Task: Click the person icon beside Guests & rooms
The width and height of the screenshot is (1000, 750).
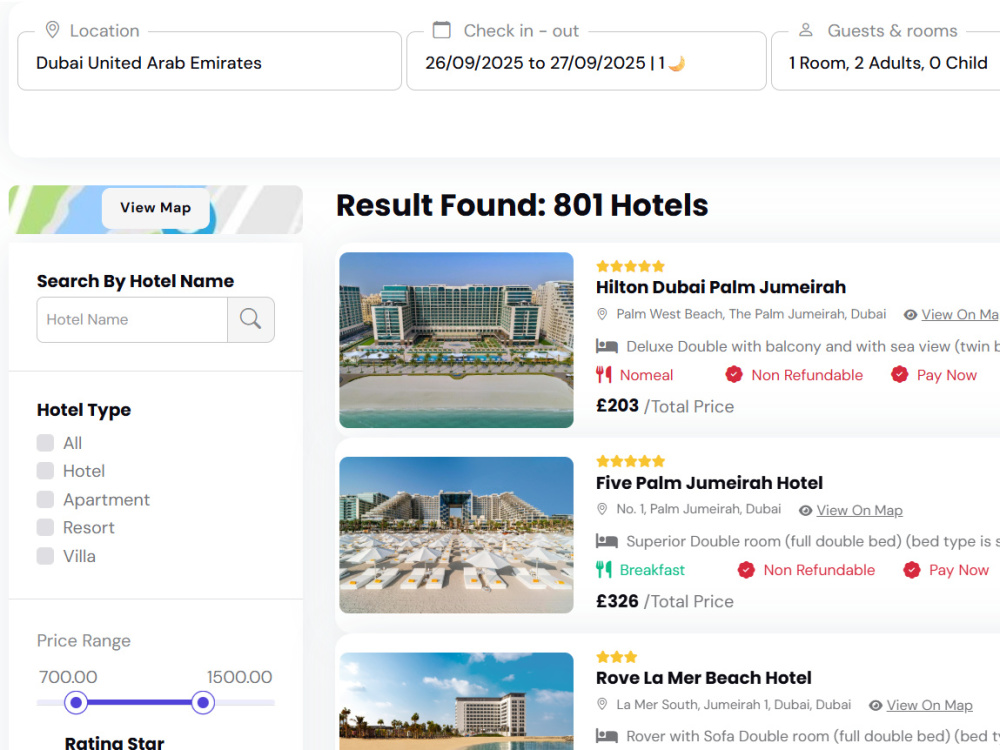Action: (x=805, y=30)
